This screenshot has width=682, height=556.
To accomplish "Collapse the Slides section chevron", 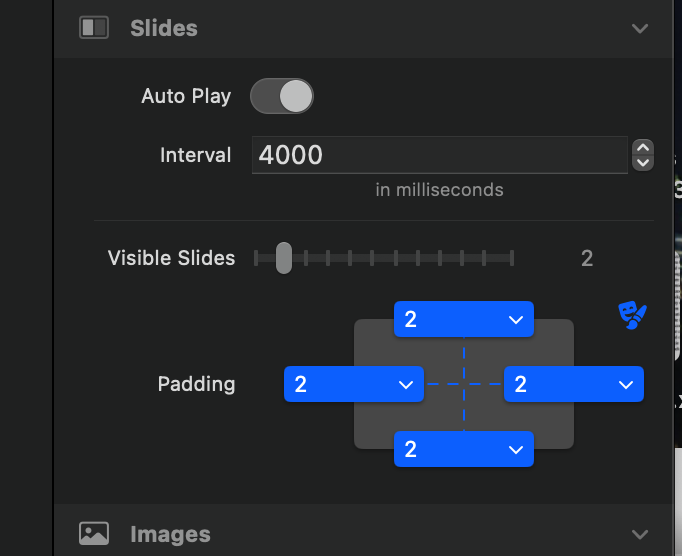I will [x=640, y=28].
